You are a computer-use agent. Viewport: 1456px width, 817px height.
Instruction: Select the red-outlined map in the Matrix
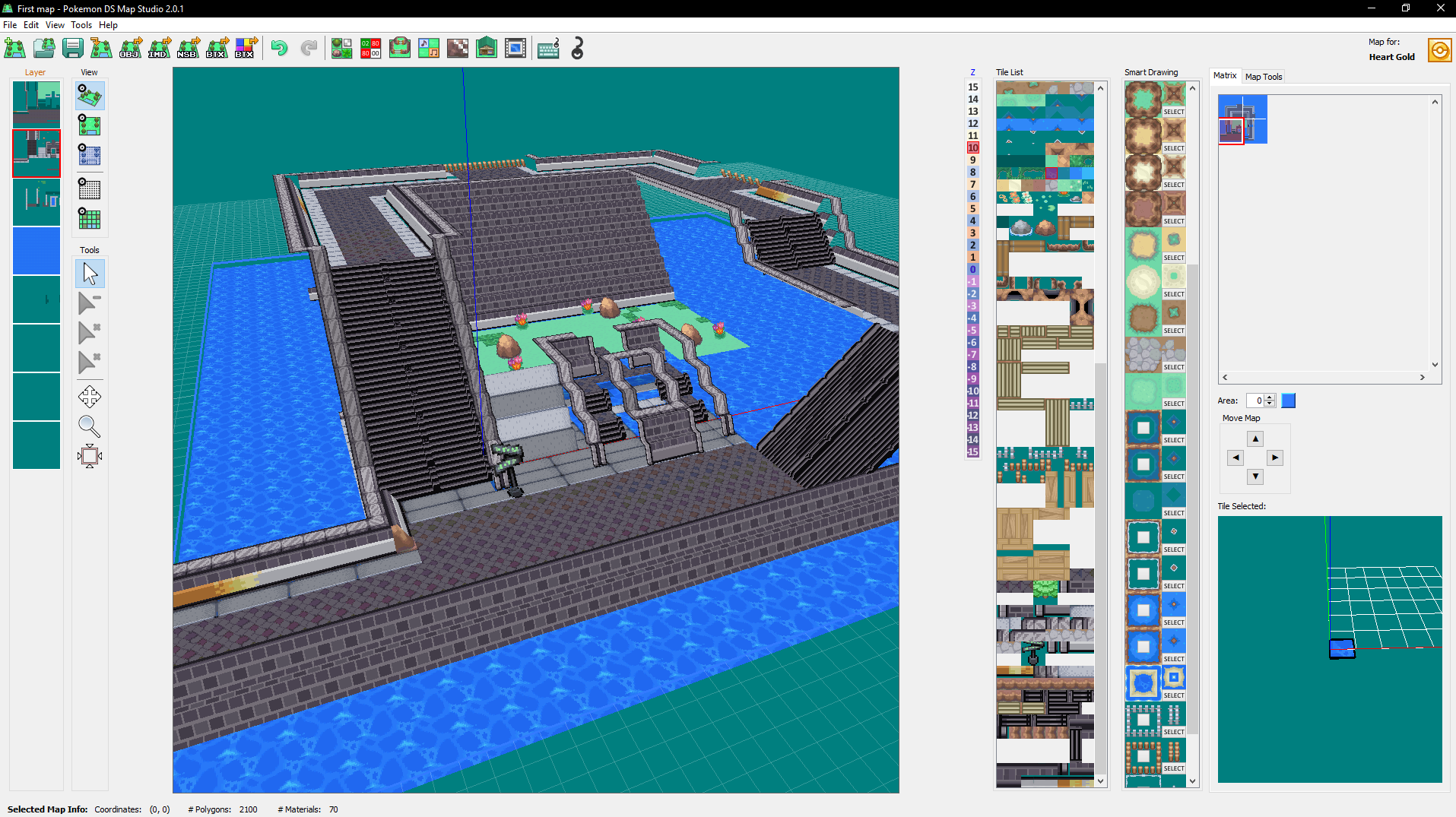[x=1231, y=131]
